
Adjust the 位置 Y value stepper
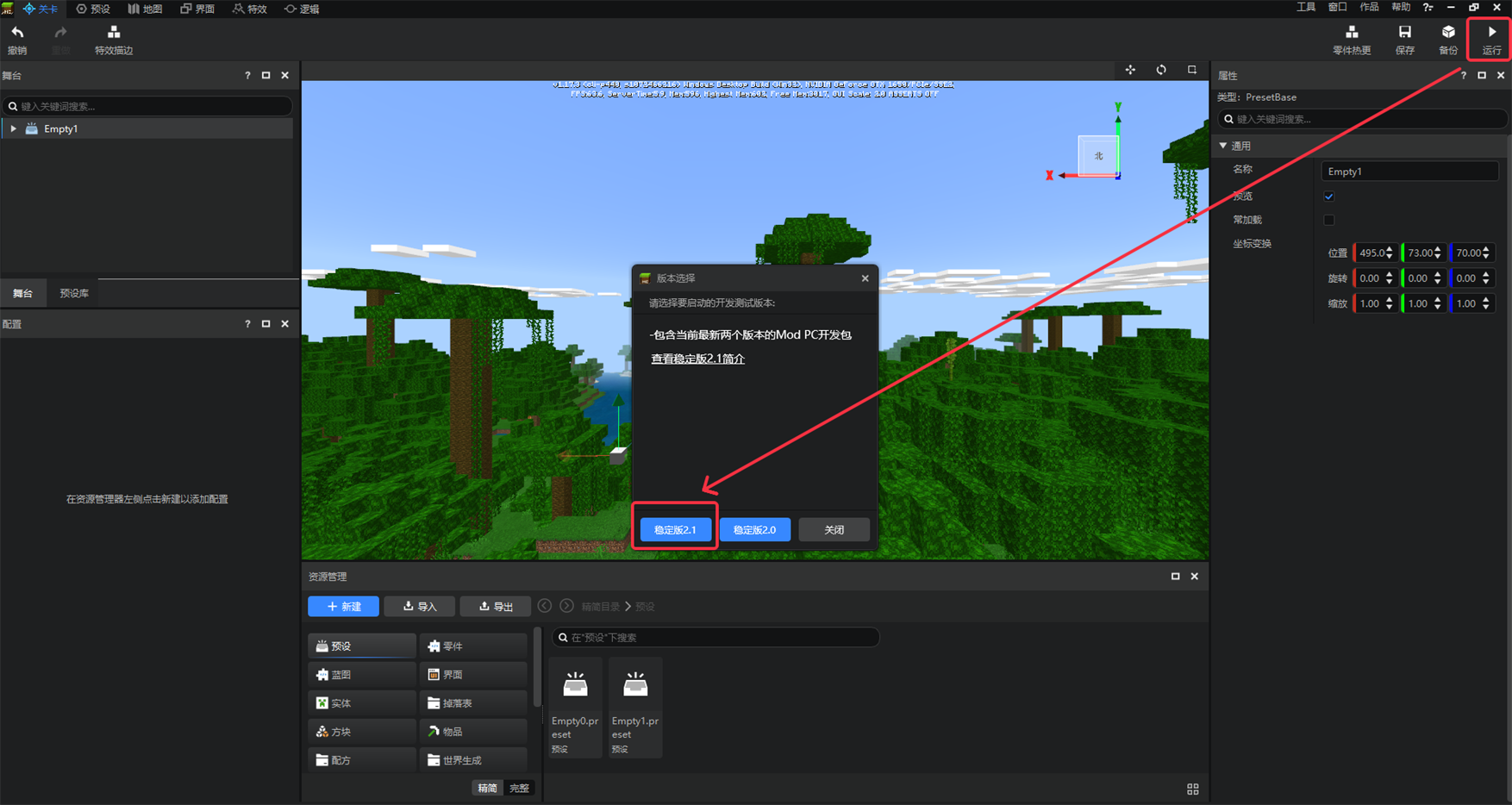click(x=1437, y=253)
